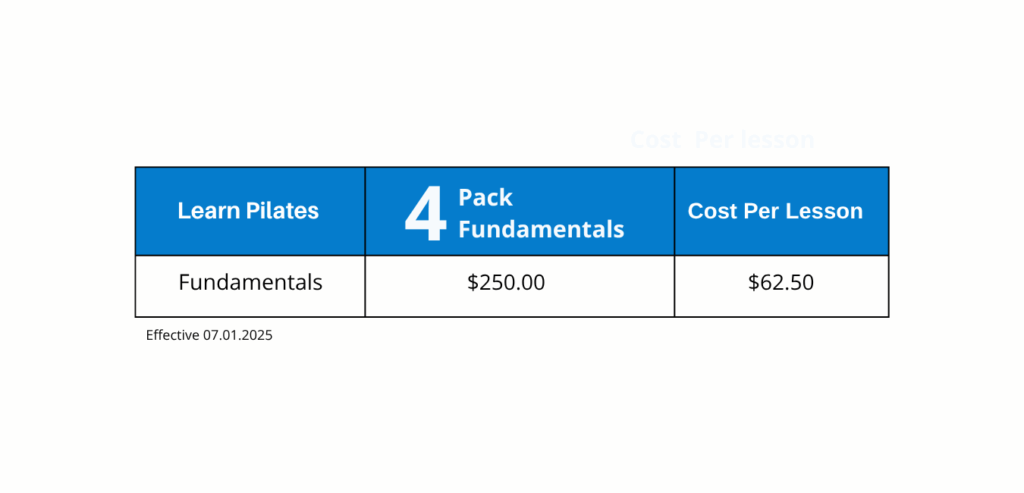Select the word "Pilates" in header
Viewport: 1024px width, 493px height.
[x=282, y=211]
